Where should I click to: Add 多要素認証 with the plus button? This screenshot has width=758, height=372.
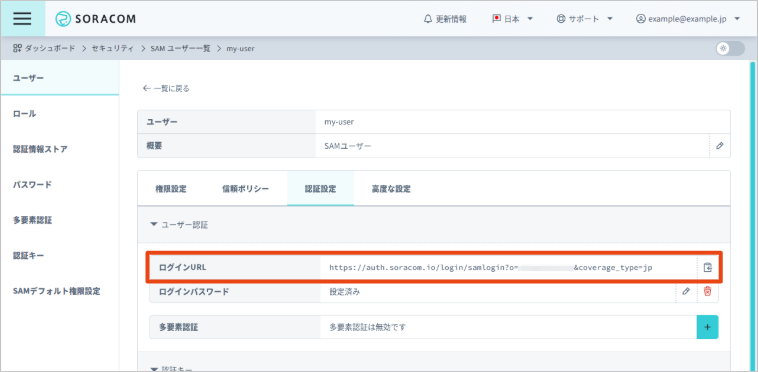(x=707, y=327)
